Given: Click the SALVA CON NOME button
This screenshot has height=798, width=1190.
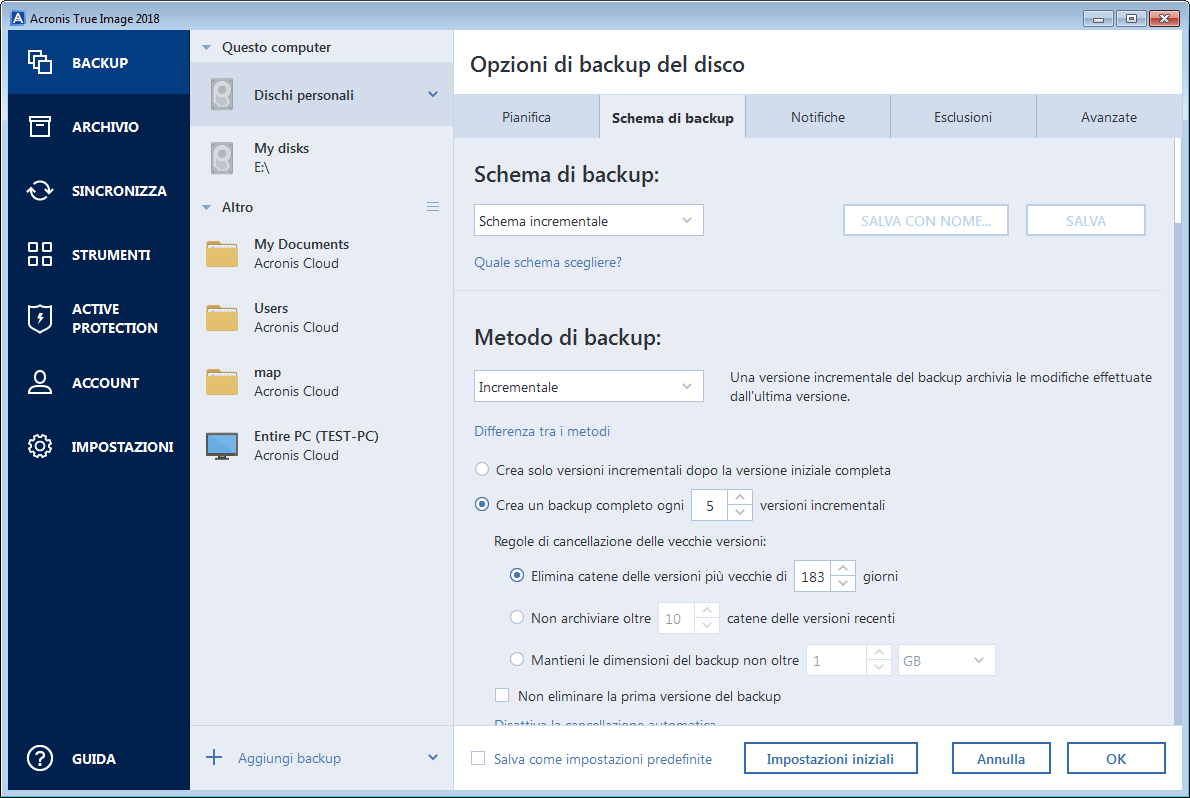Looking at the screenshot, I should [926, 220].
